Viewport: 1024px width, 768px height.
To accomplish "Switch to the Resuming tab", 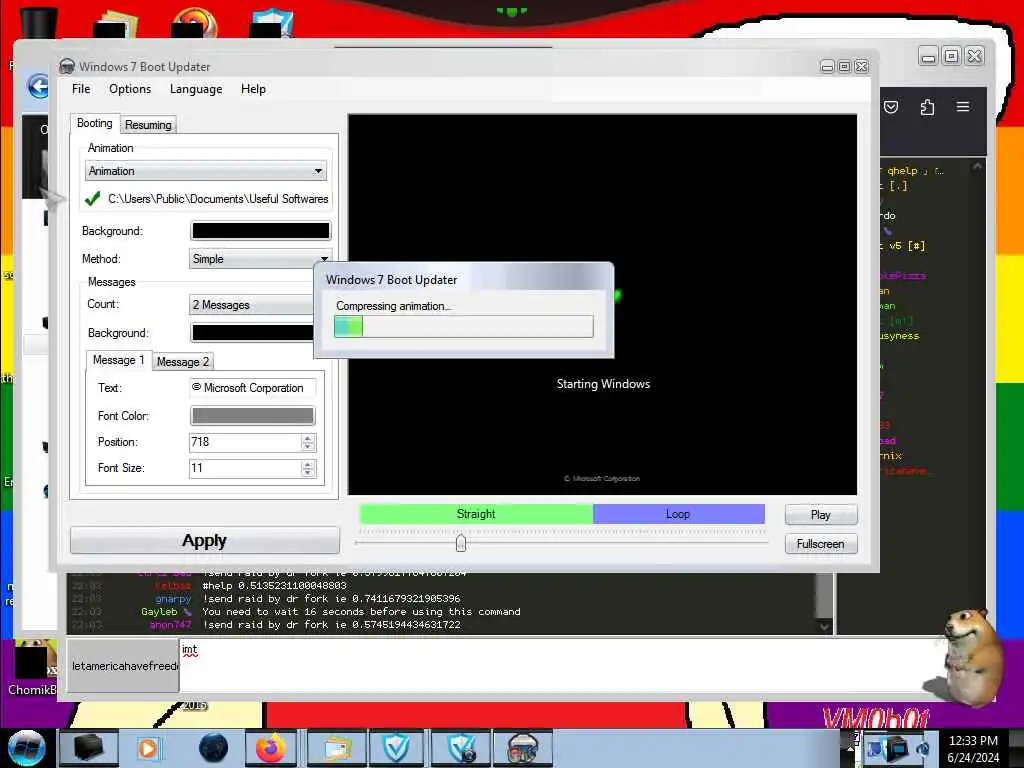I will click(x=148, y=125).
